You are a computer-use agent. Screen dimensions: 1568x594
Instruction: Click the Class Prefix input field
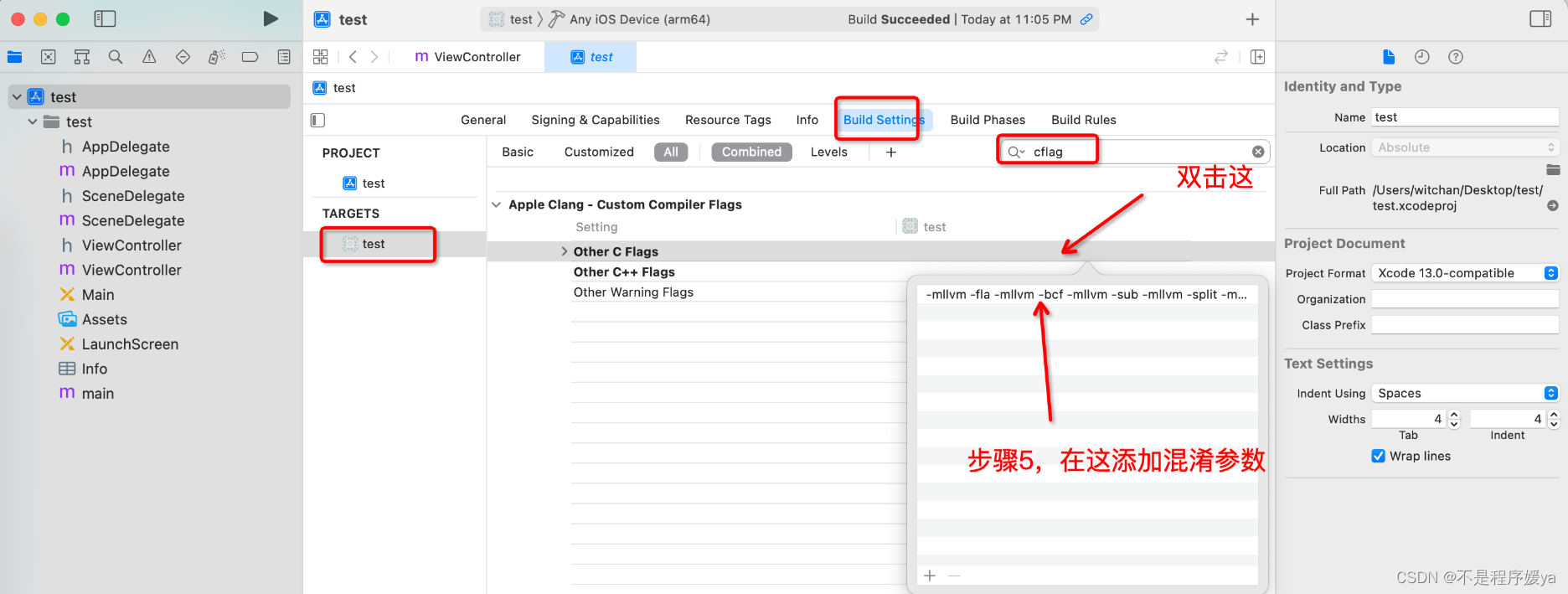[1465, 325]
